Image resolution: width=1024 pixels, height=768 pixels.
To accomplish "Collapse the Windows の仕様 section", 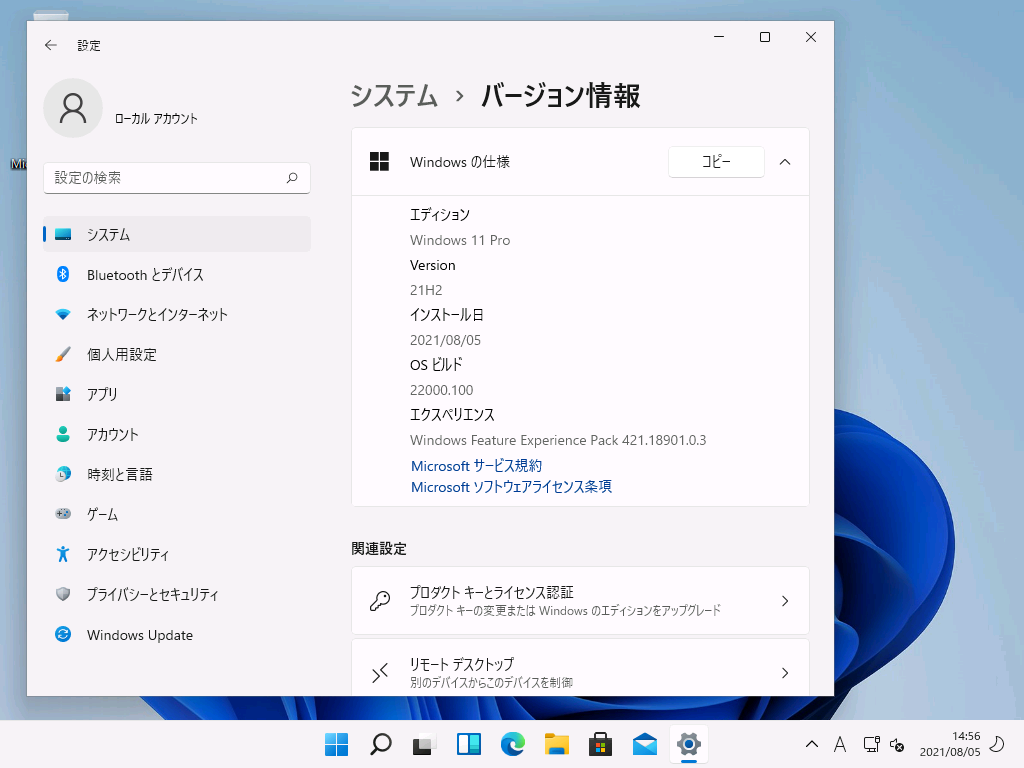I will pyautogui.click(x=785, y=162).
